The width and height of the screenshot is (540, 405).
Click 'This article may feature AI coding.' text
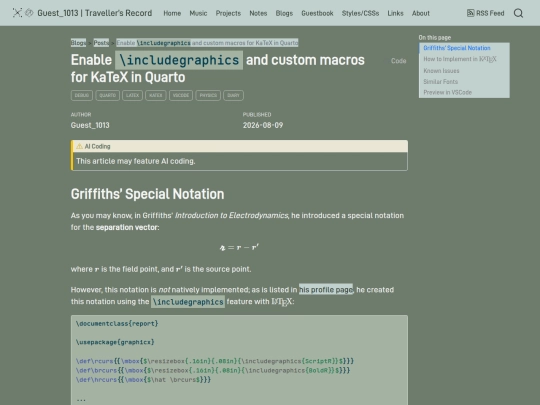(136, 161)
